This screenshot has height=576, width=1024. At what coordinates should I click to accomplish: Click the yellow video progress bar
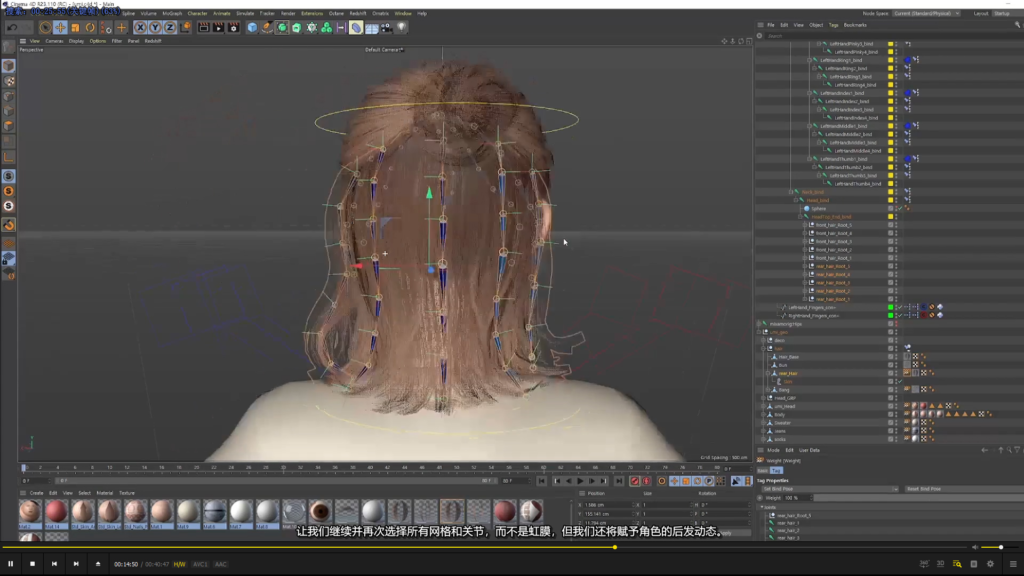point(300,547)
